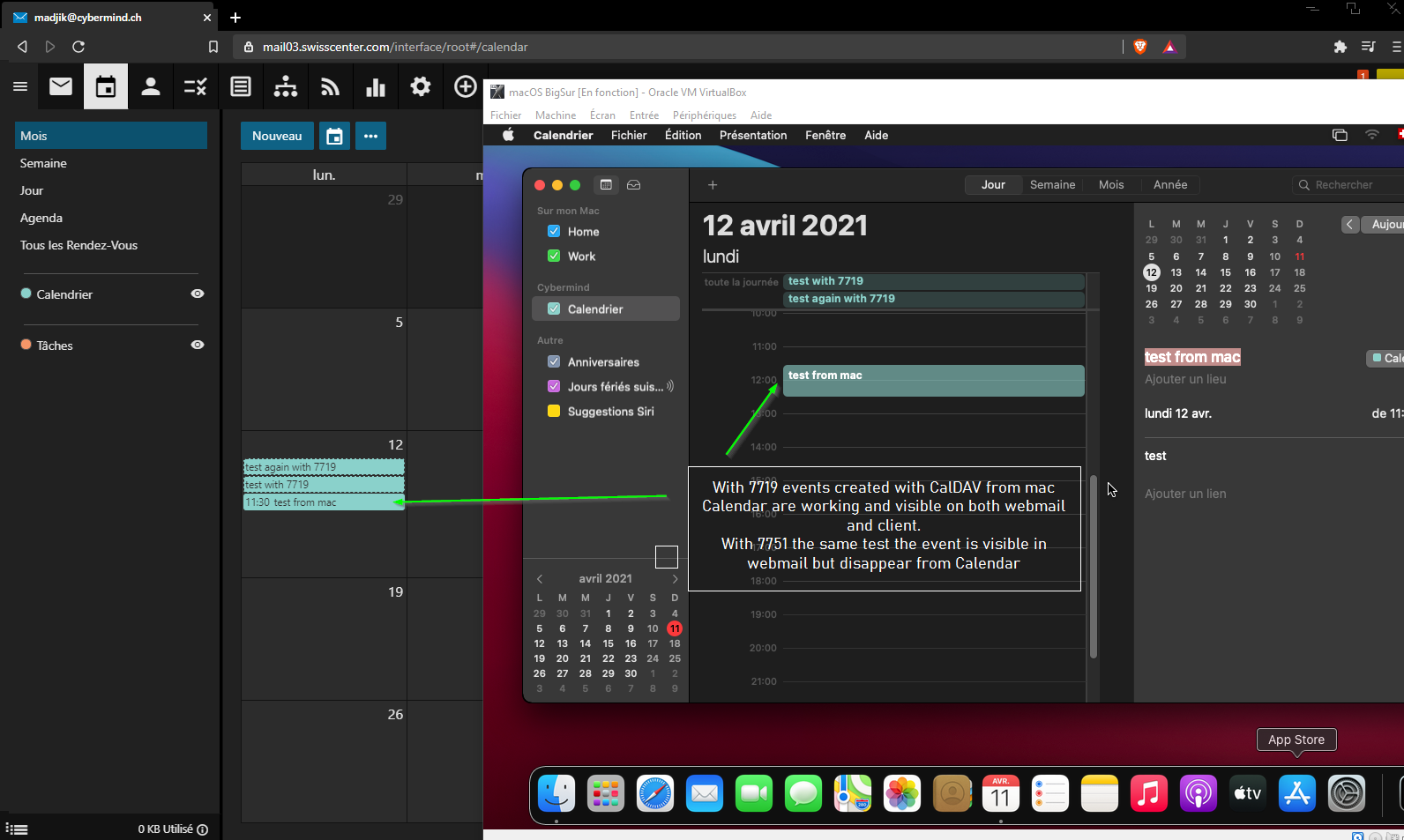Go to next month in mini calendar
Screen dimensions: 1404x840
point(675,579)
